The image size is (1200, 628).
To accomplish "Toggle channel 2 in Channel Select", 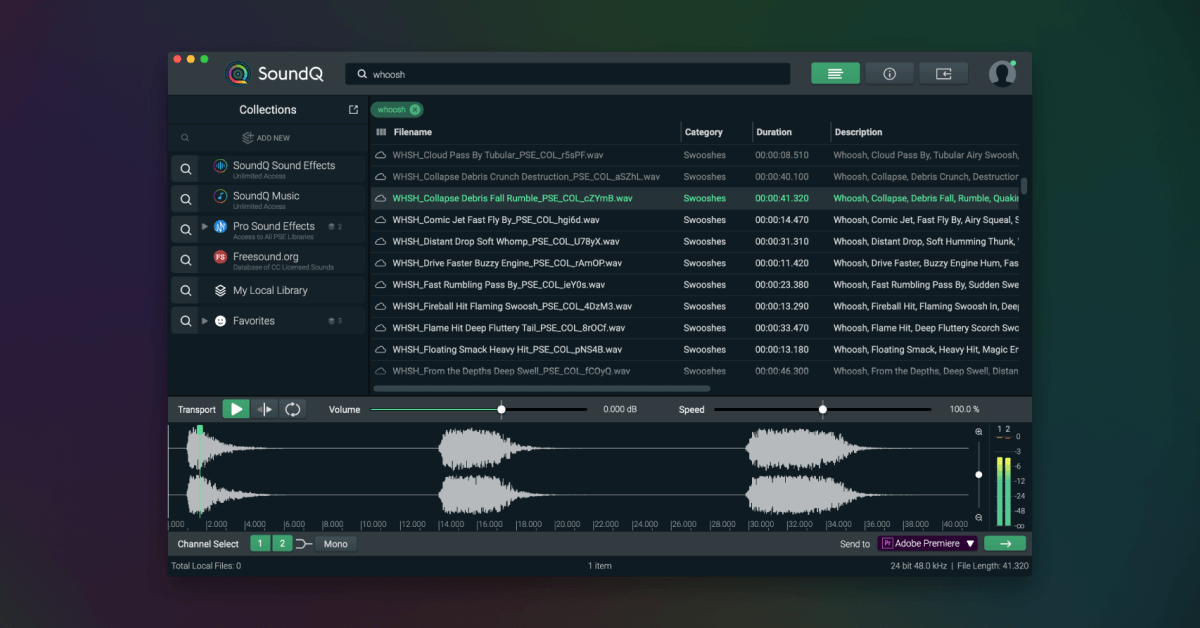I will (281, 543).
